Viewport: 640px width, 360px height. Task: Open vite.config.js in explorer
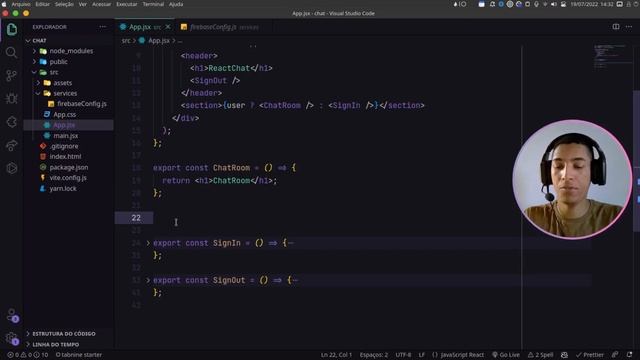click(x=68, y=178)
